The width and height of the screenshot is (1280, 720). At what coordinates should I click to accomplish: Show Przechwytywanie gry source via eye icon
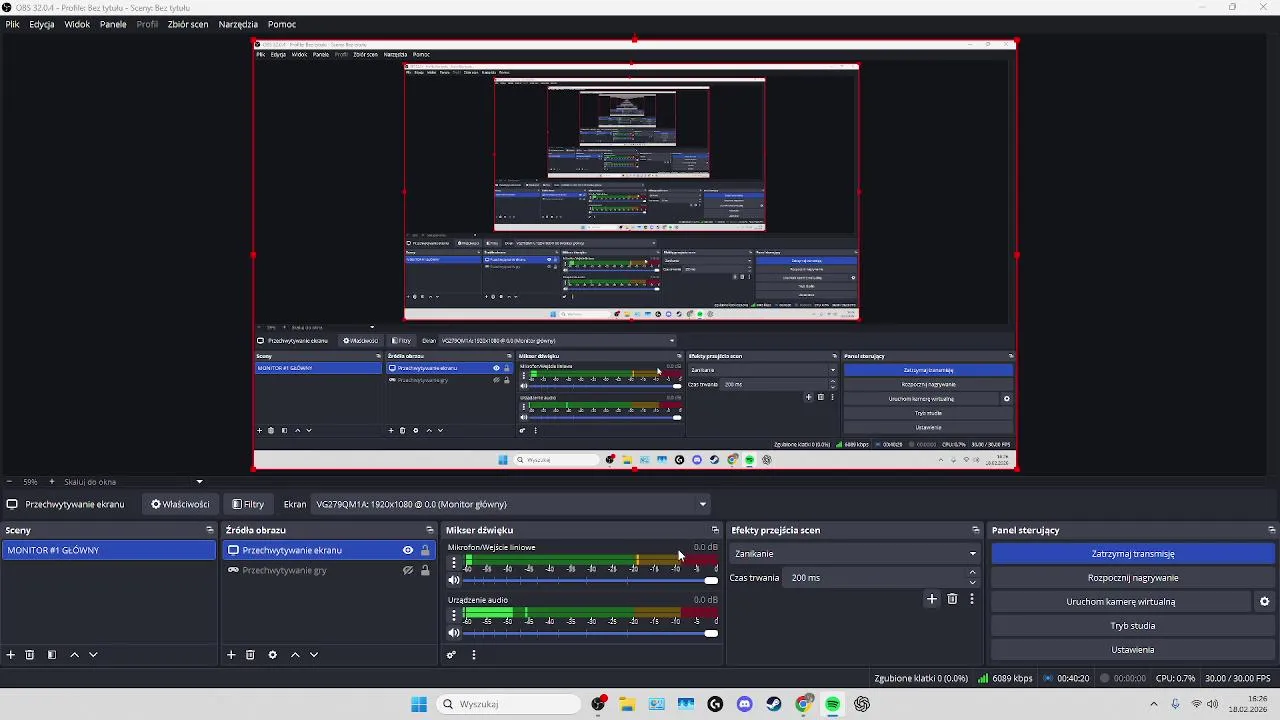pyautogui.click(x=408, y=570)
